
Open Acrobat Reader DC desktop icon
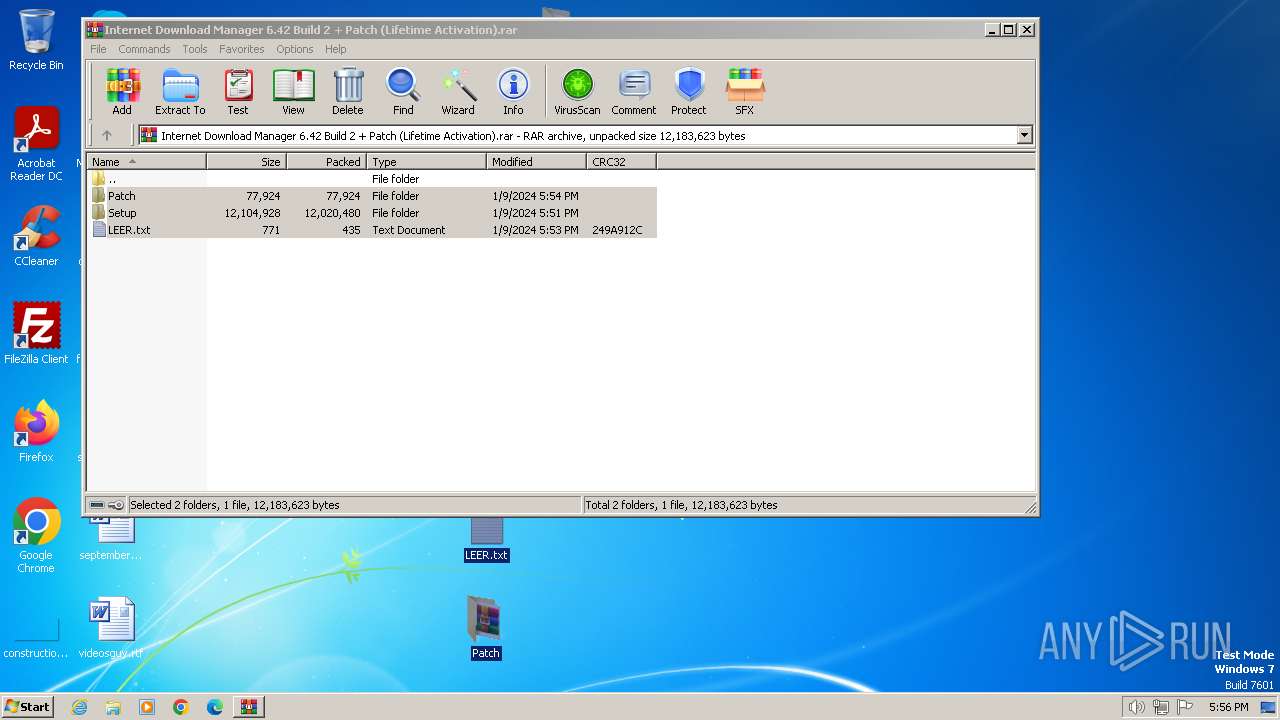36,144
